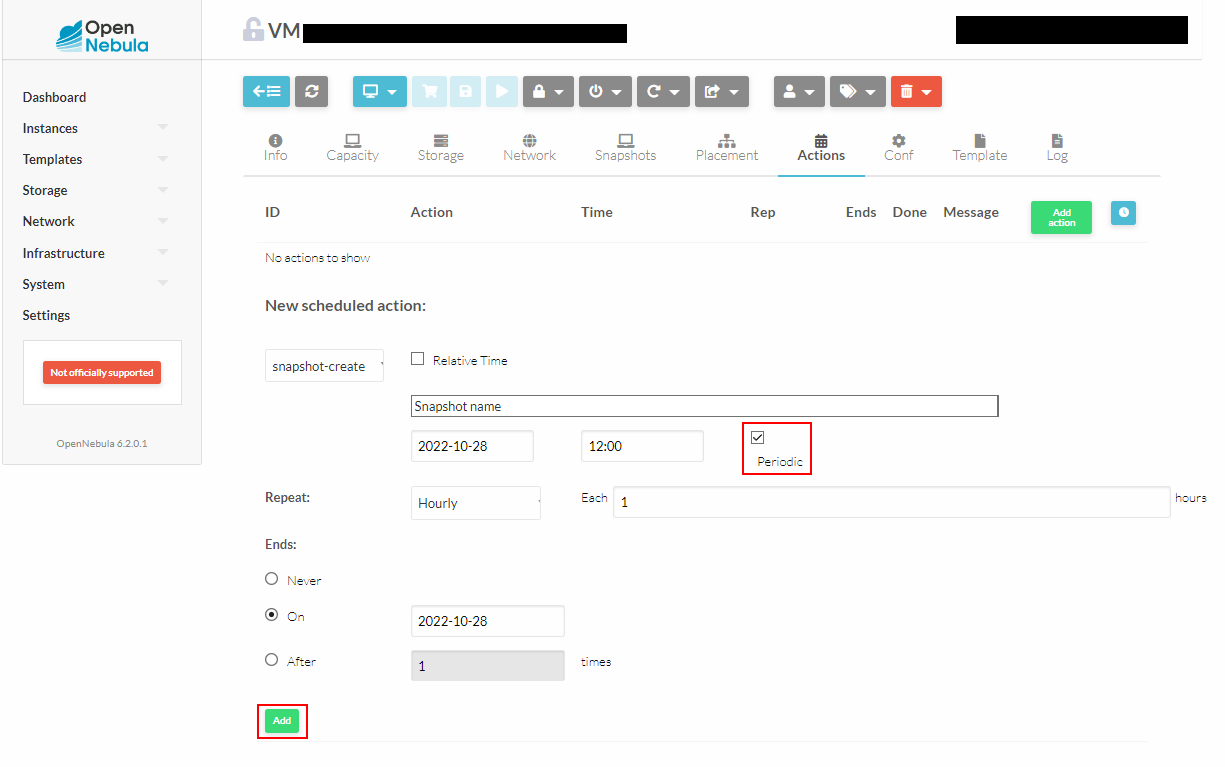Enable the Relative Time checkbox

pos(418,359)
